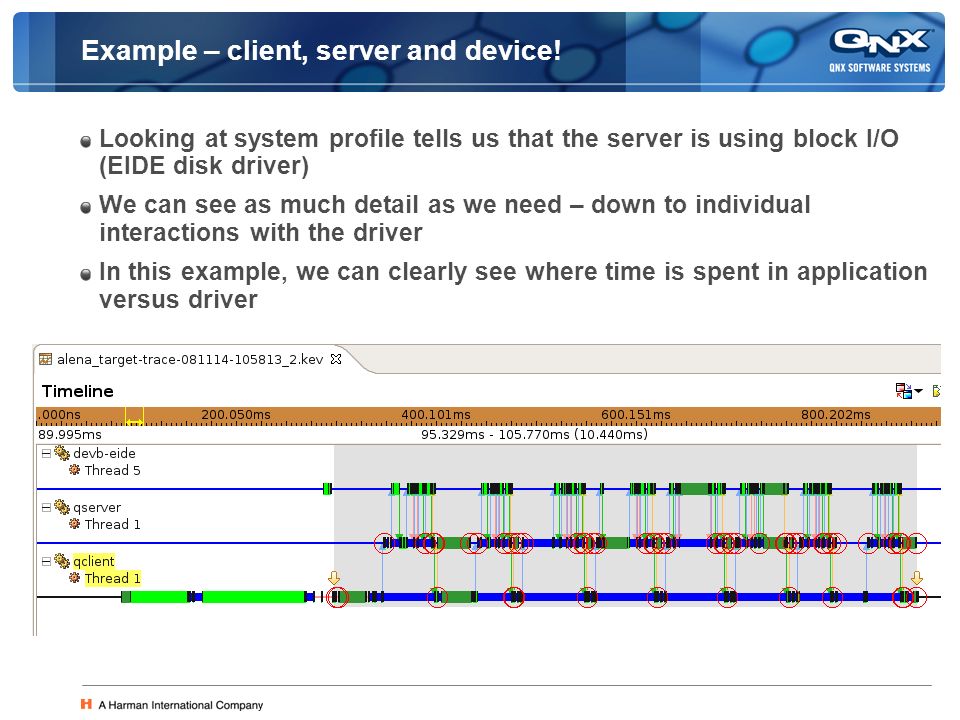Select the alena_target-trace-081114-105813_2.kev tab
This screenshot has width=960, height=720.
[x=190, y=359]
